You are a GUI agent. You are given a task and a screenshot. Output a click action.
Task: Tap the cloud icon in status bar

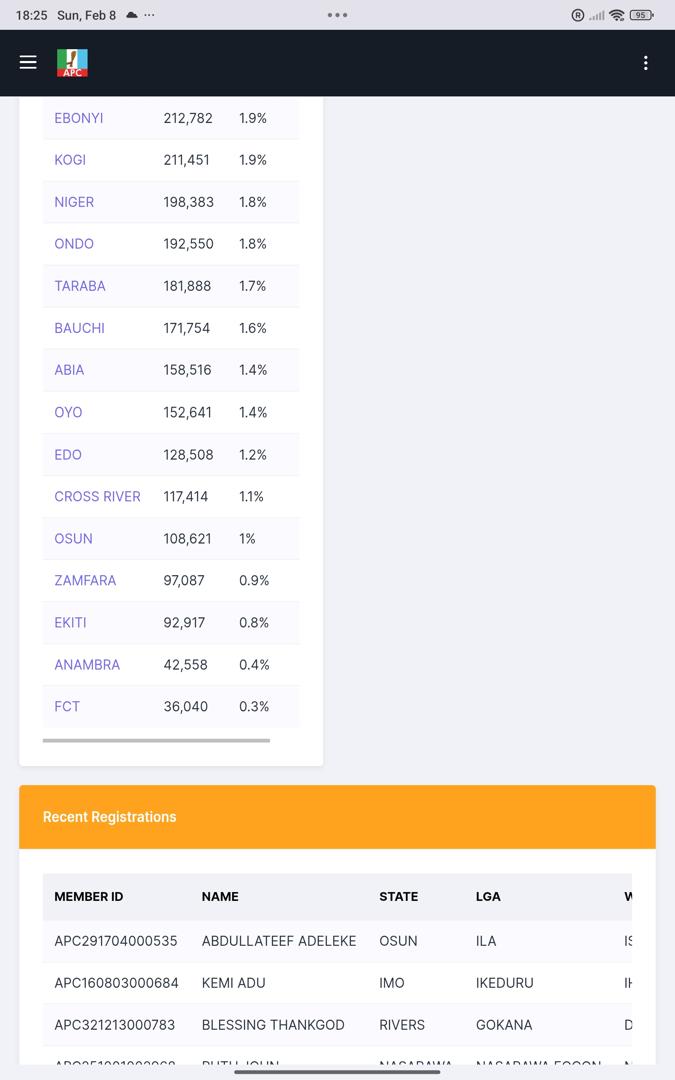click(x=132, y=15)
